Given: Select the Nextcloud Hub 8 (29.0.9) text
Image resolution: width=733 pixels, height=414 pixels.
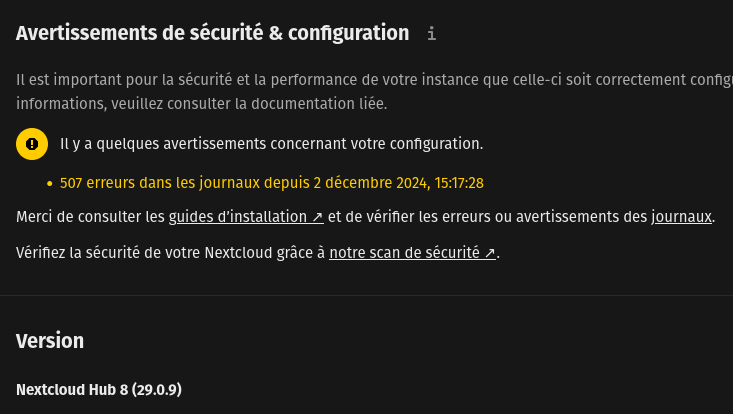Looking at the screenshot, I should pos(99,389).
